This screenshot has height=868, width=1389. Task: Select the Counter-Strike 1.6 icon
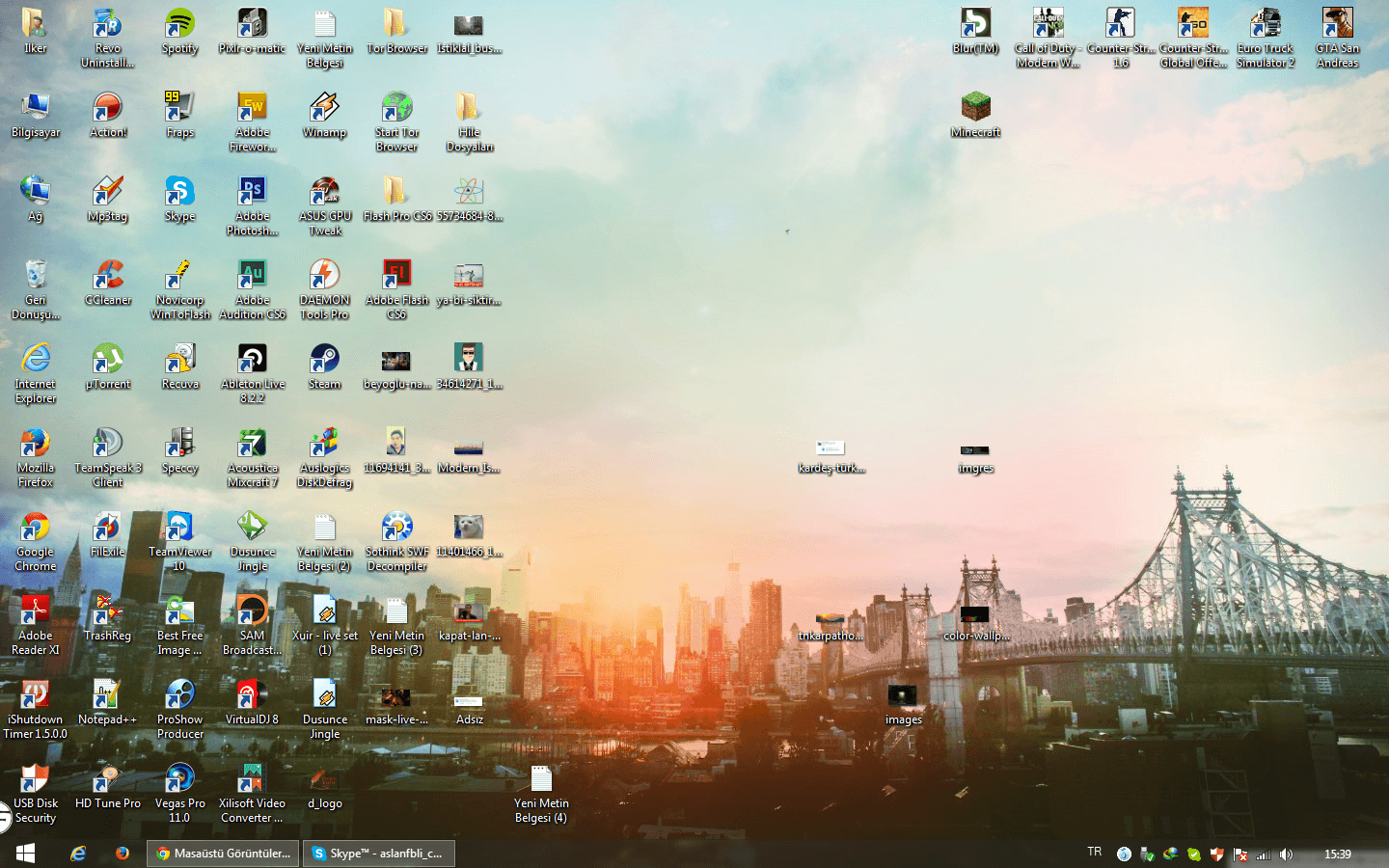point(1120,39)
